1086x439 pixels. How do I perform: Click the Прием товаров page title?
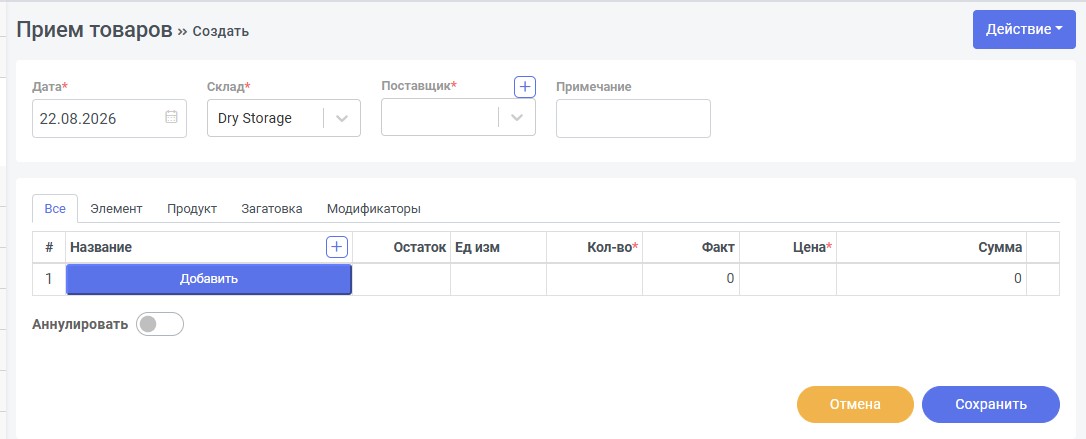(x=94, y=30)
